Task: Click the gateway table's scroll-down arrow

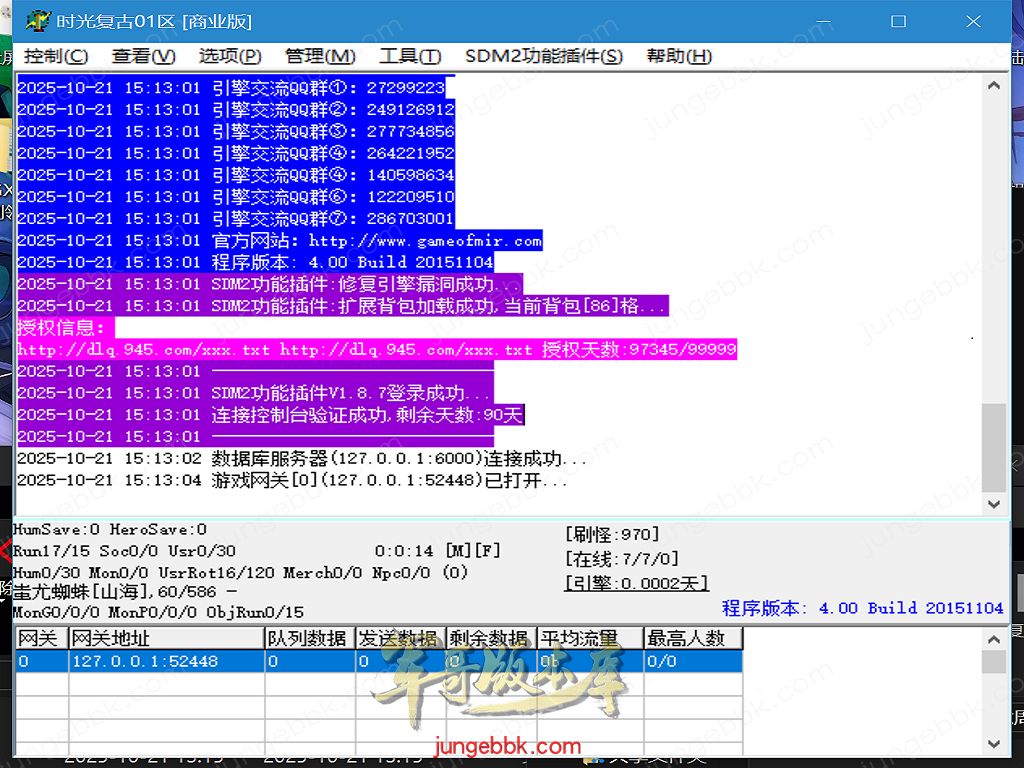Action: (993, 744)
